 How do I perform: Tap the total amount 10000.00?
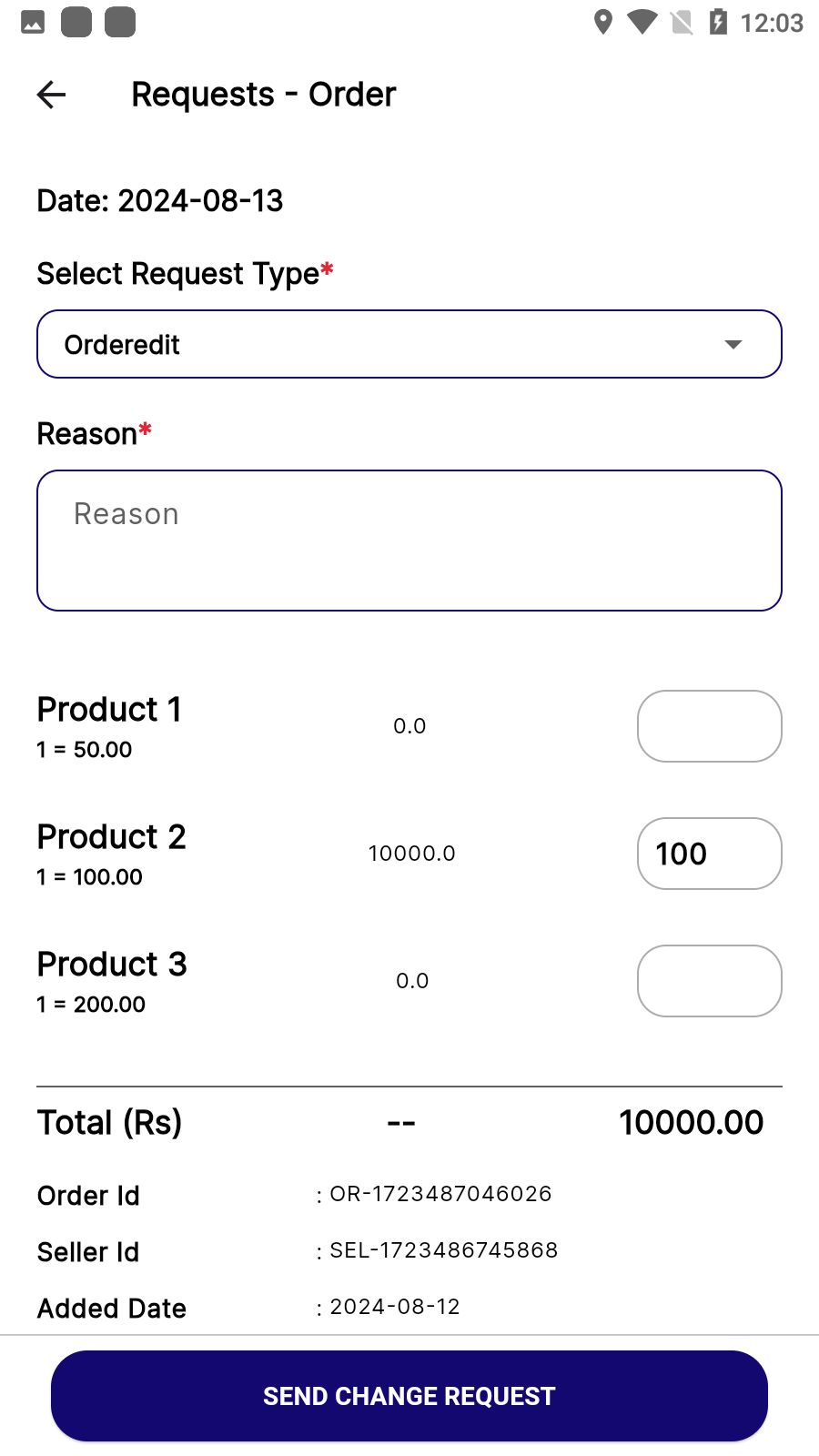tap(691, 1123)
